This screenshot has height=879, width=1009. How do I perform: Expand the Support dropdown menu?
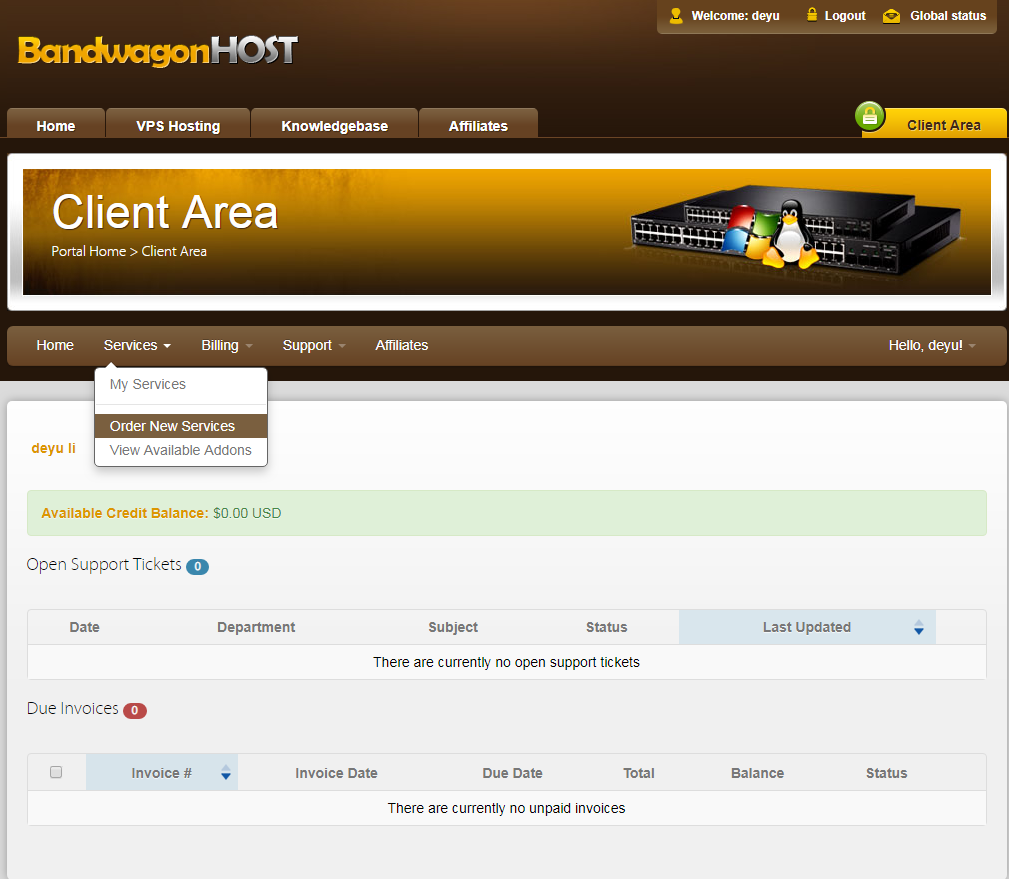314,346
